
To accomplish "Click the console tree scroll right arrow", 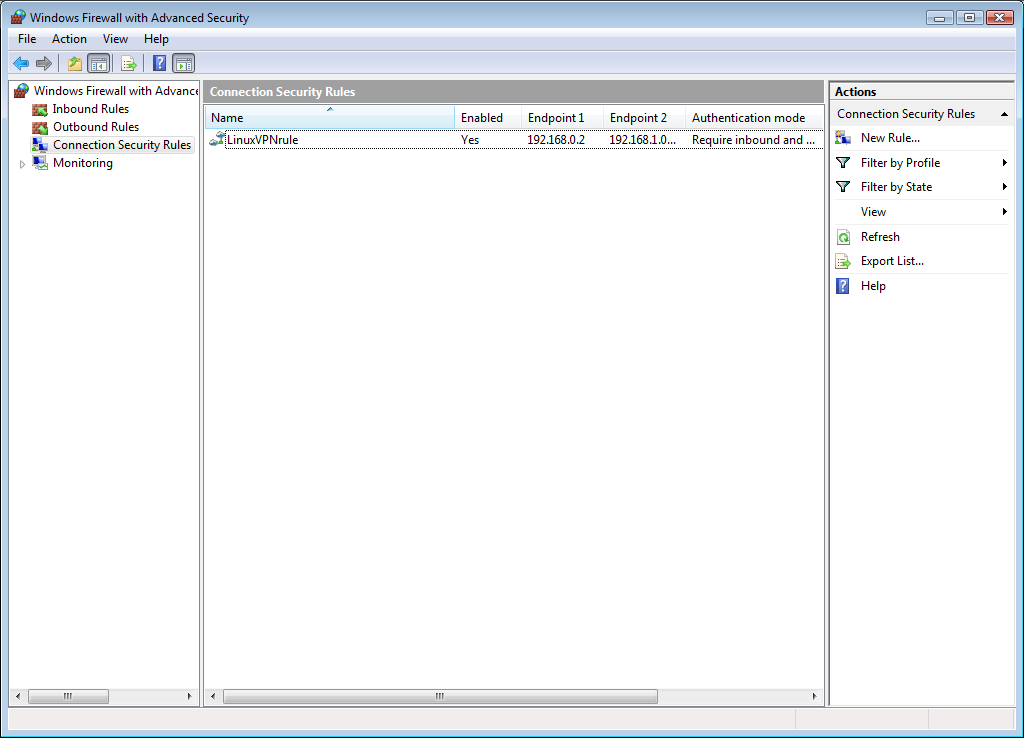I will (x=189, y=696).
